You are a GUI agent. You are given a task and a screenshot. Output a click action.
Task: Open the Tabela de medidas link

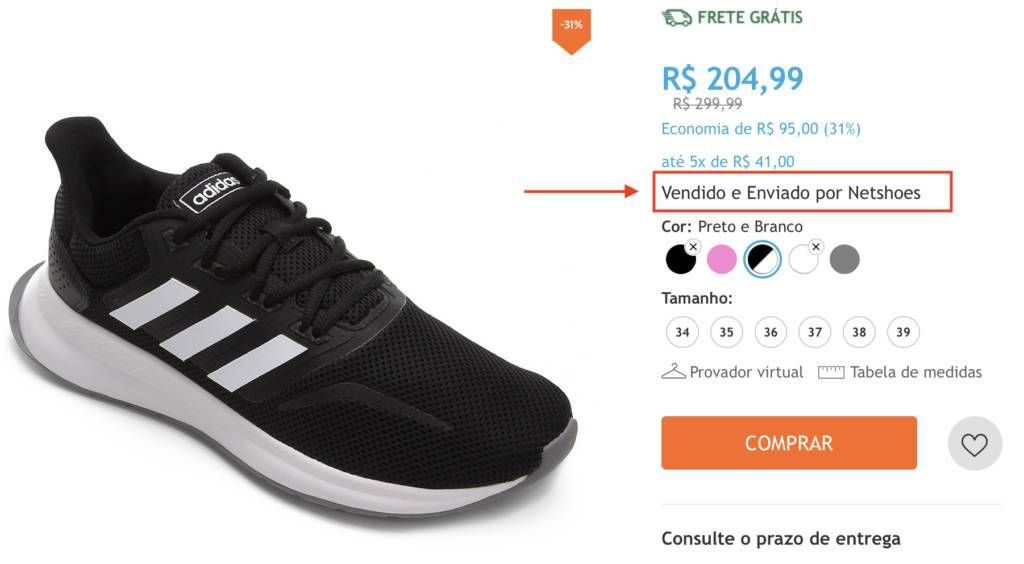pos(916,372)
